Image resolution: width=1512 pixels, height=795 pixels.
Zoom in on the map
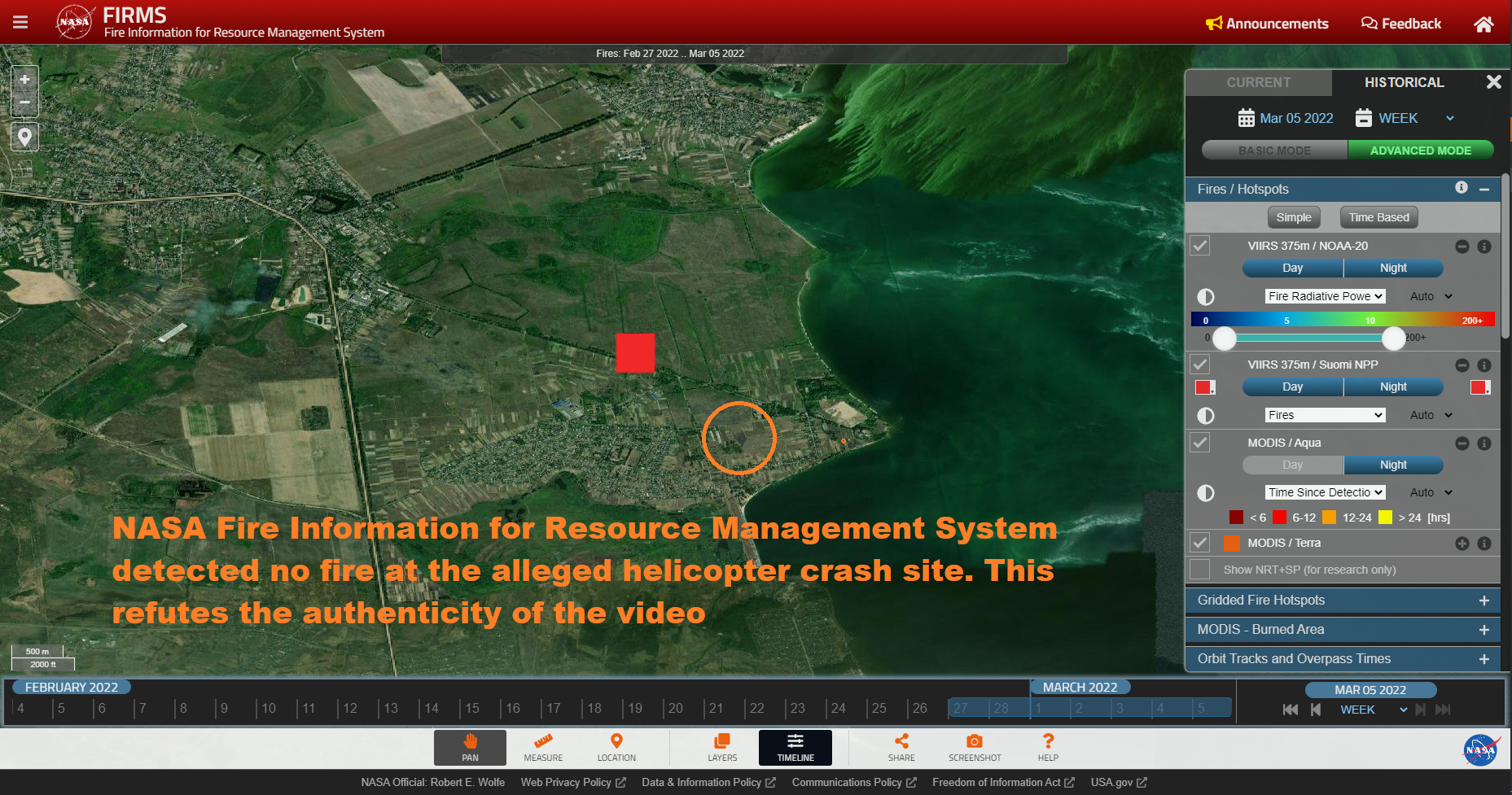(x=24, y=80)
